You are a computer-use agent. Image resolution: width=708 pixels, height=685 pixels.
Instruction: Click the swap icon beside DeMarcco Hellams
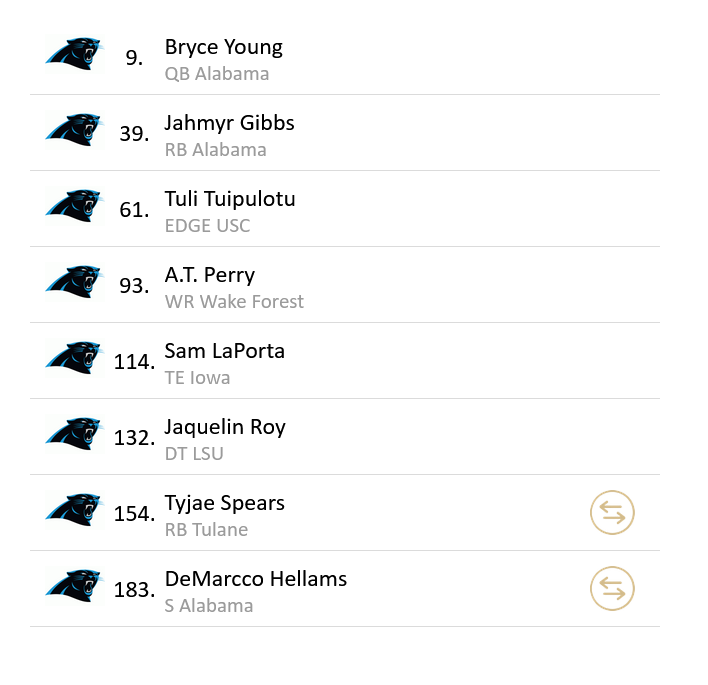coord(612,589)
